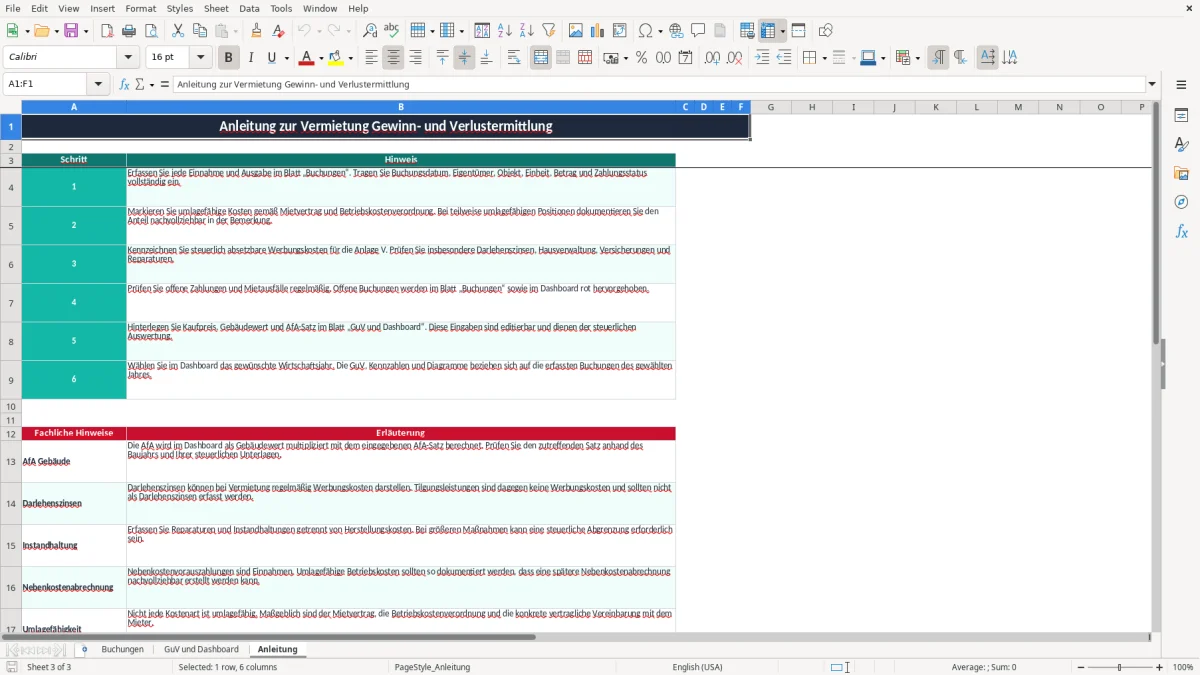The width and height of the screenshot is (1200, 675).
Task: Click the Cut scissors icon
Action: click(x=178, y=31)
